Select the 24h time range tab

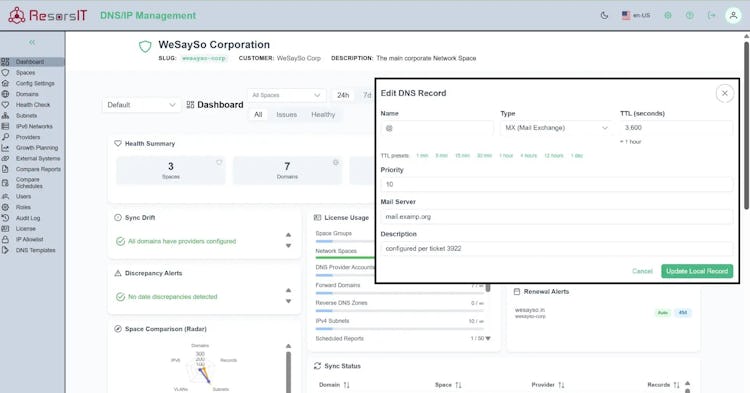pos(343,95)
